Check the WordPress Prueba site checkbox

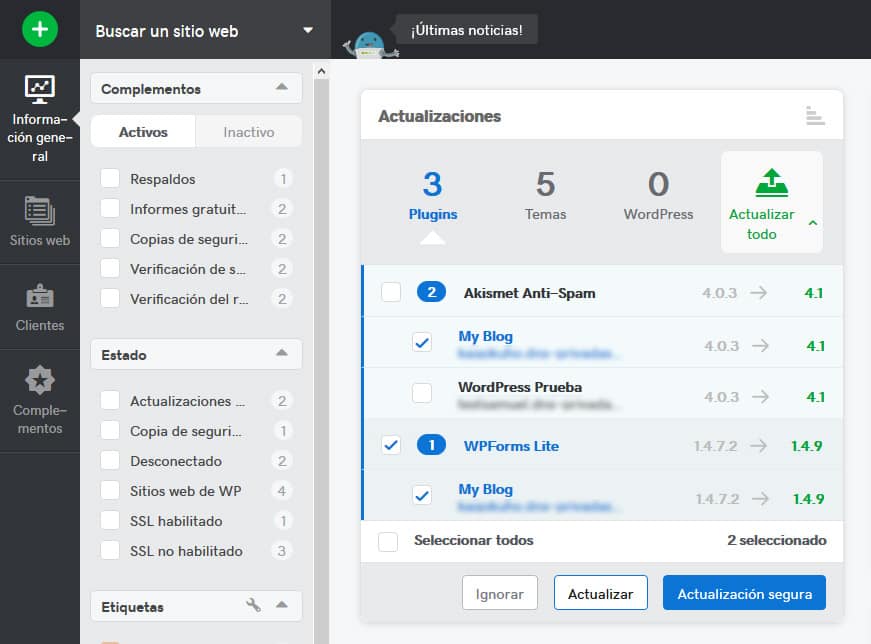pos(422,393)
